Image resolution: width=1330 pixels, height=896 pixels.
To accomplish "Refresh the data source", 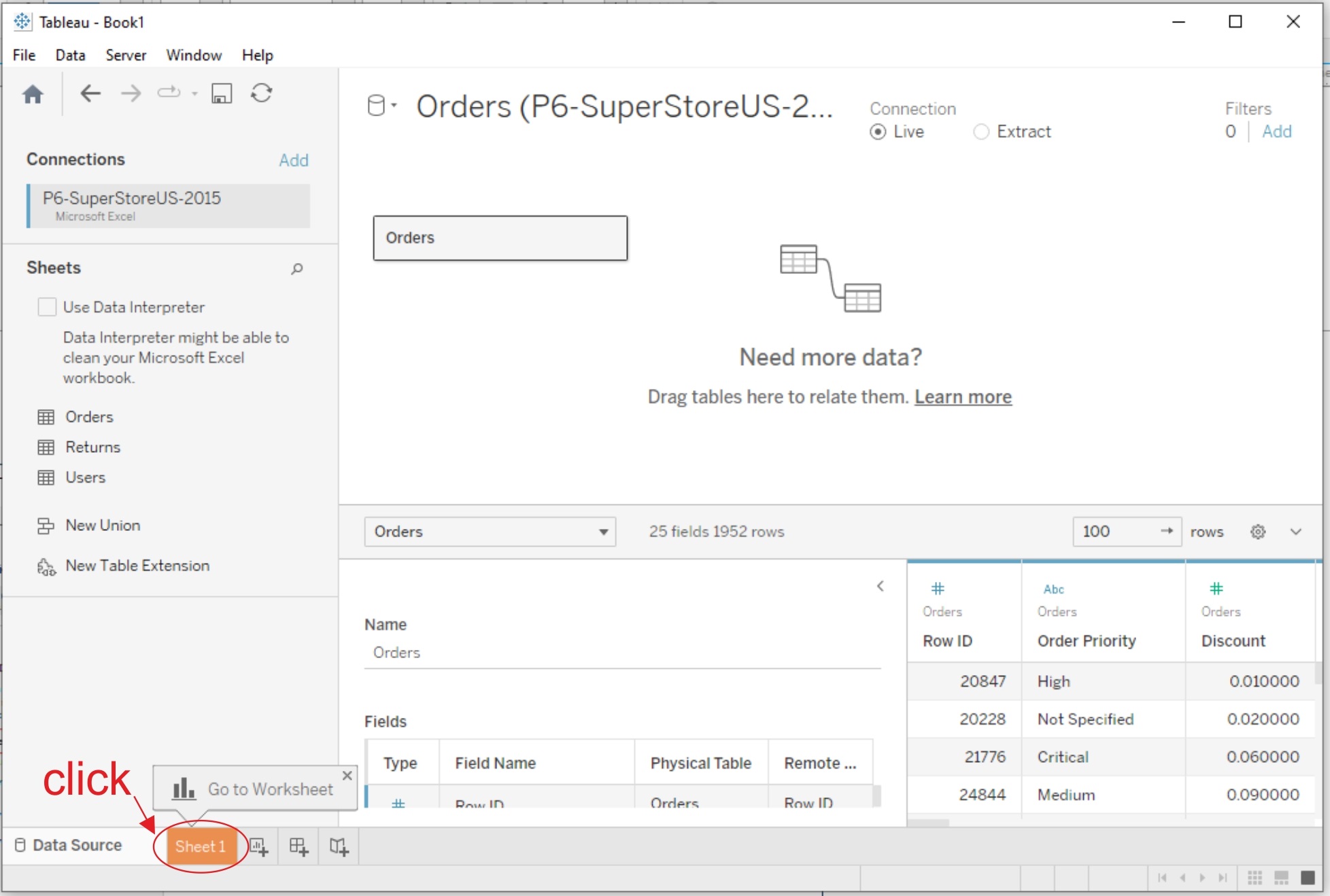I will (x=262, y=92).
